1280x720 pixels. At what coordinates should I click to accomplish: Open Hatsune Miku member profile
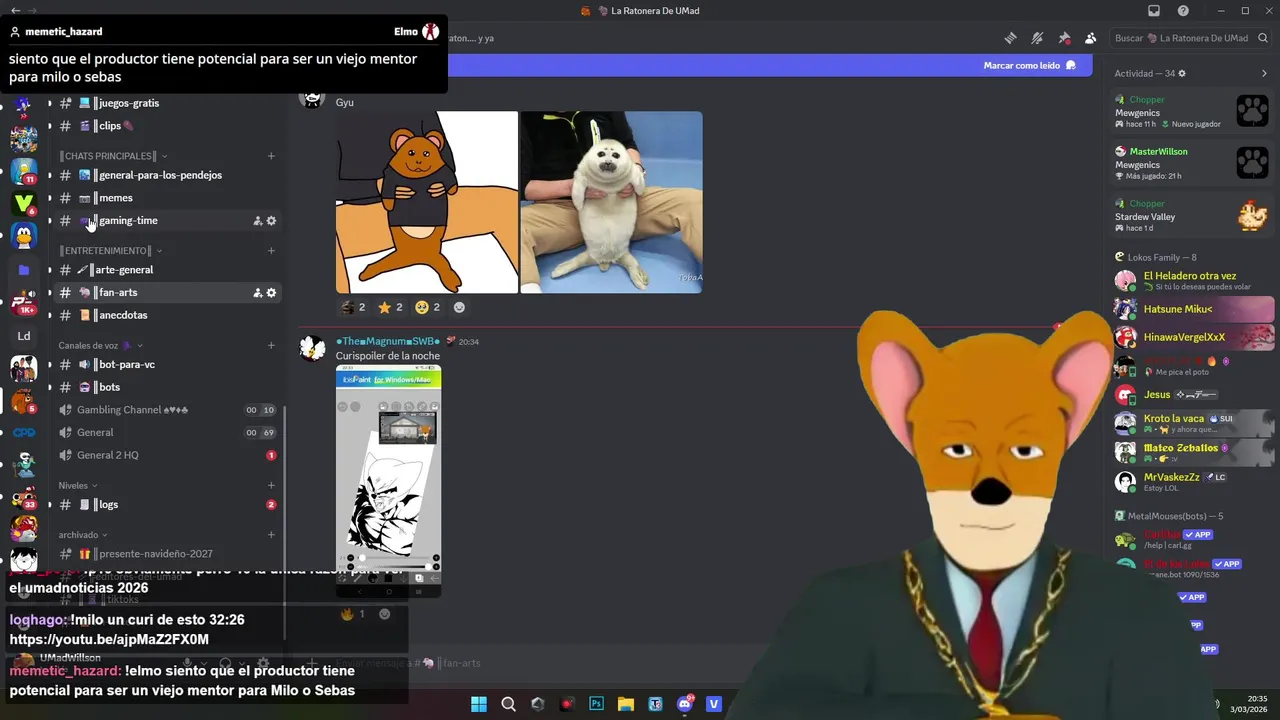1195,309
